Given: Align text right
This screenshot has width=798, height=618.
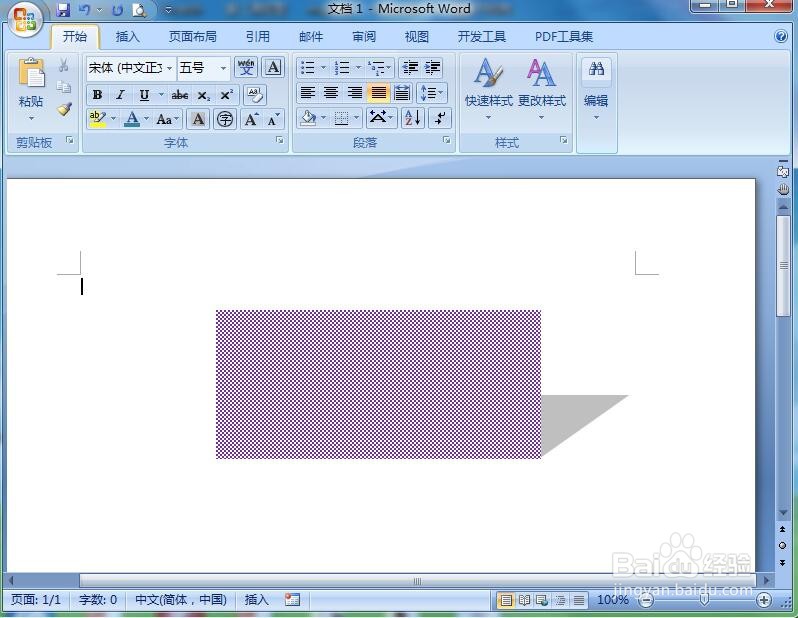Looking at the screenshot, I should 355,93.
